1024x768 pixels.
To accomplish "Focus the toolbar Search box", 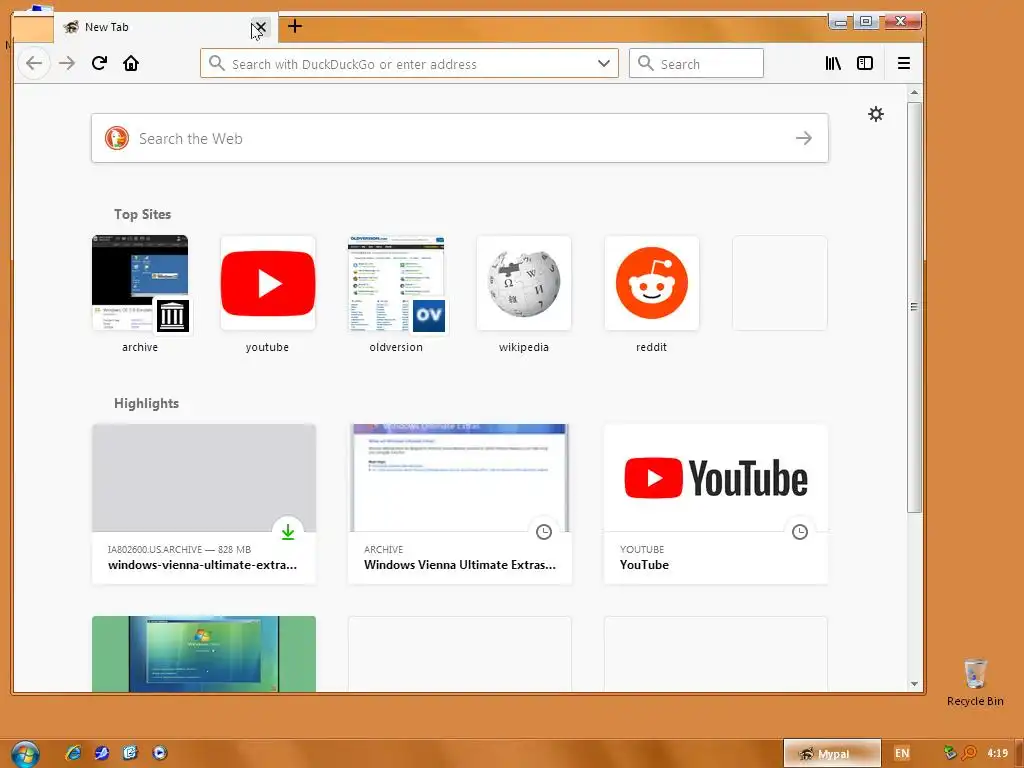I will [x=696, y=63].
